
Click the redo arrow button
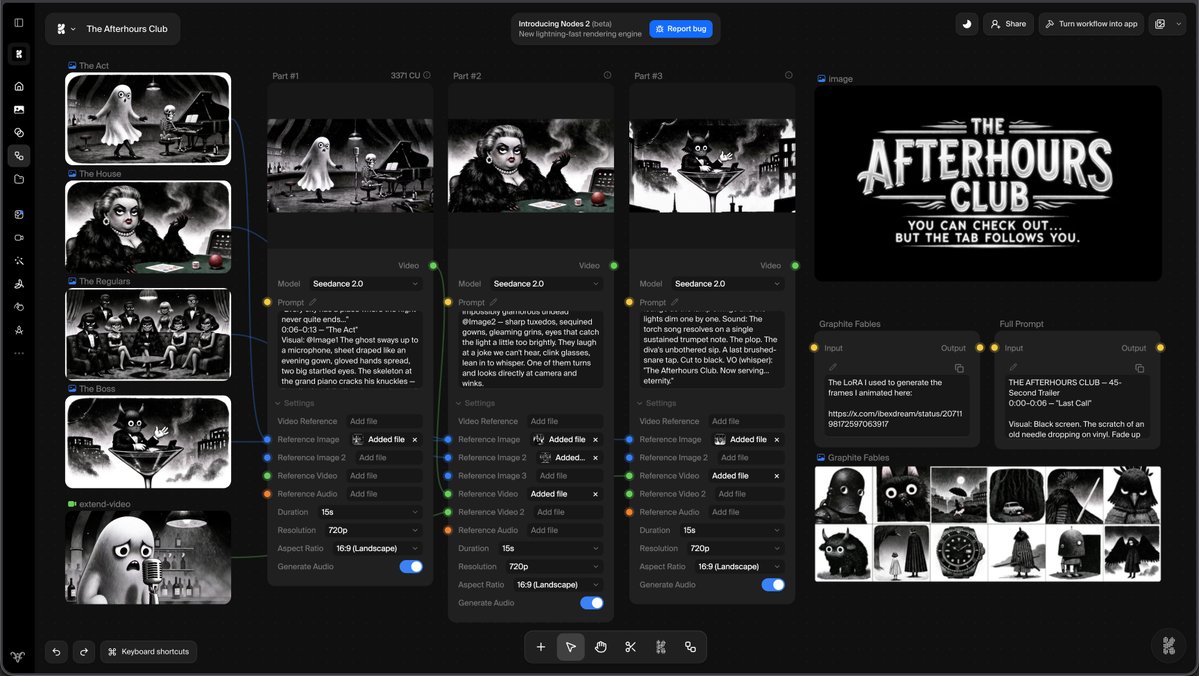coord(84,652)
